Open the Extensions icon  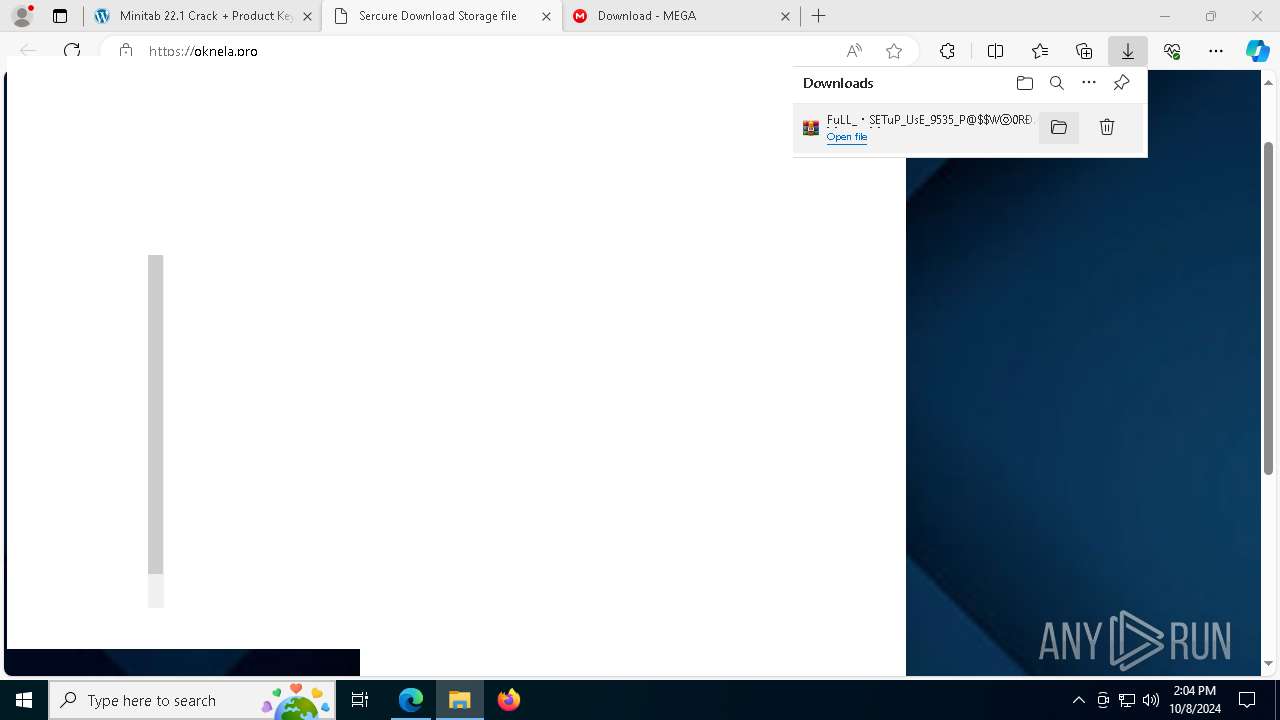point(947,51)
